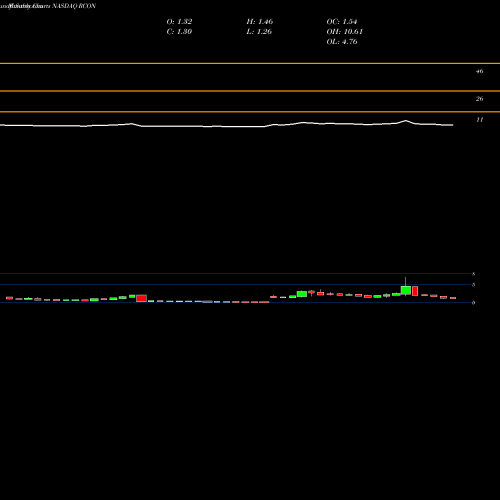Select the close value C: 1.30

point(179,31)
